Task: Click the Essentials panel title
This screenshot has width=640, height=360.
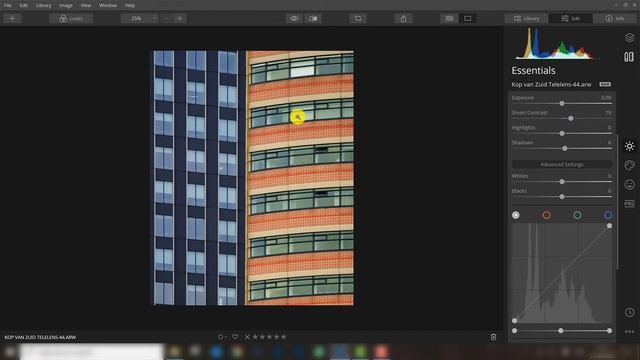Action: click(x=533, y=71)
